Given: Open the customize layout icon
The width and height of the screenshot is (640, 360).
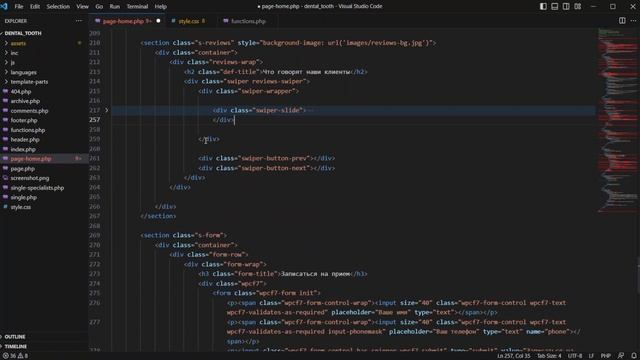Looking at the screenshot, I should point(578,7).
